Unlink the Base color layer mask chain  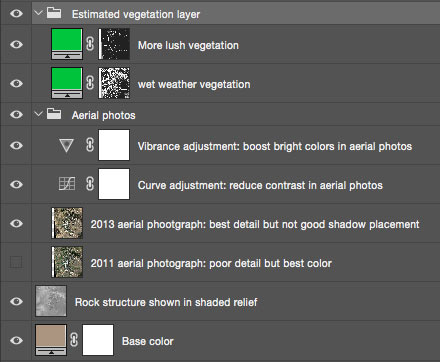point(74,340)
